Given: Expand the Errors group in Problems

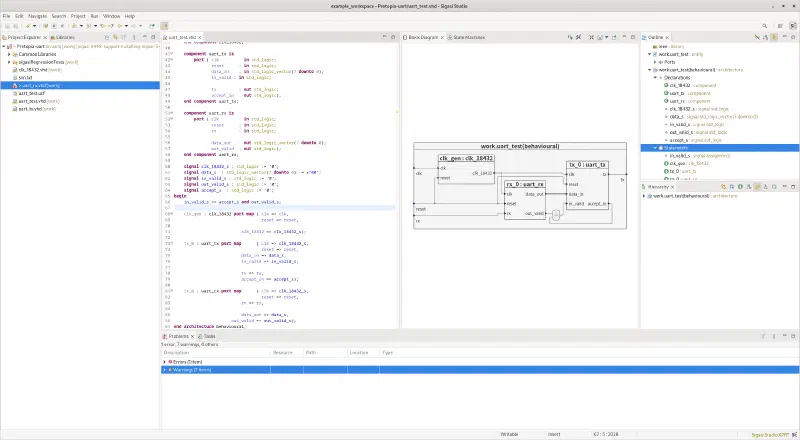Looking at the screenshot, I should coord(164,362).
